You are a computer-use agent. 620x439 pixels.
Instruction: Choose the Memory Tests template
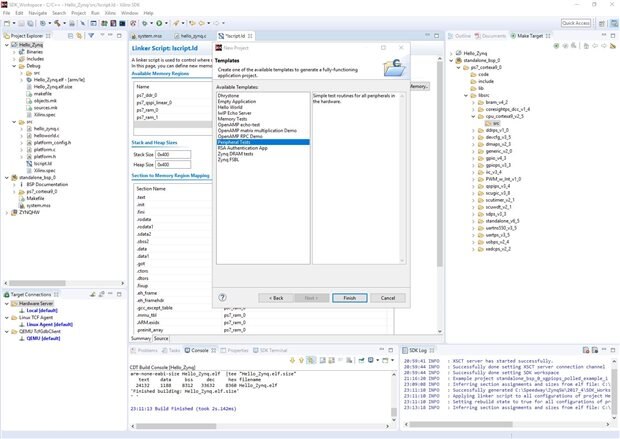(x=232, y=118)
